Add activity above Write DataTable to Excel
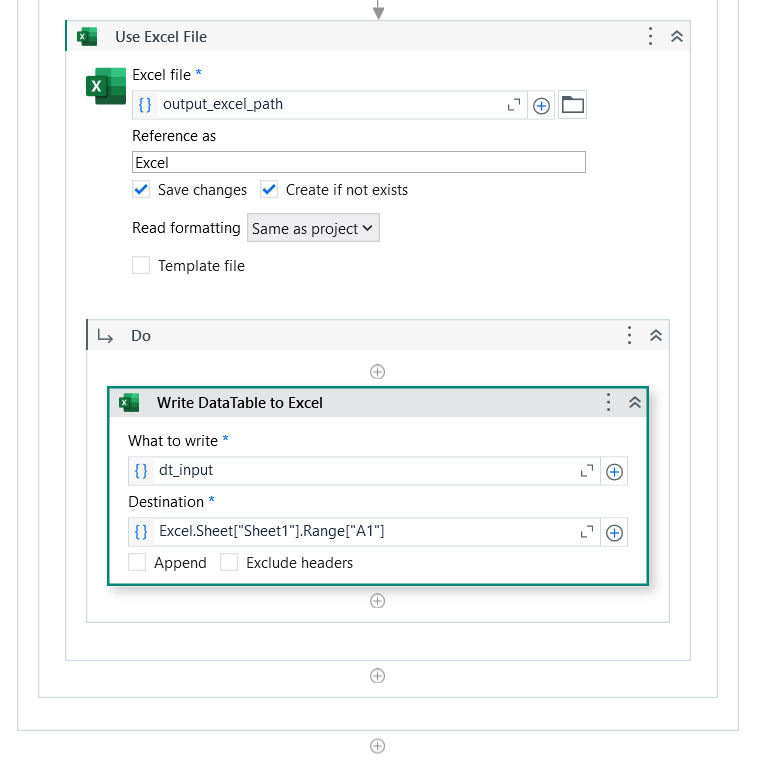 pos(378,372)
